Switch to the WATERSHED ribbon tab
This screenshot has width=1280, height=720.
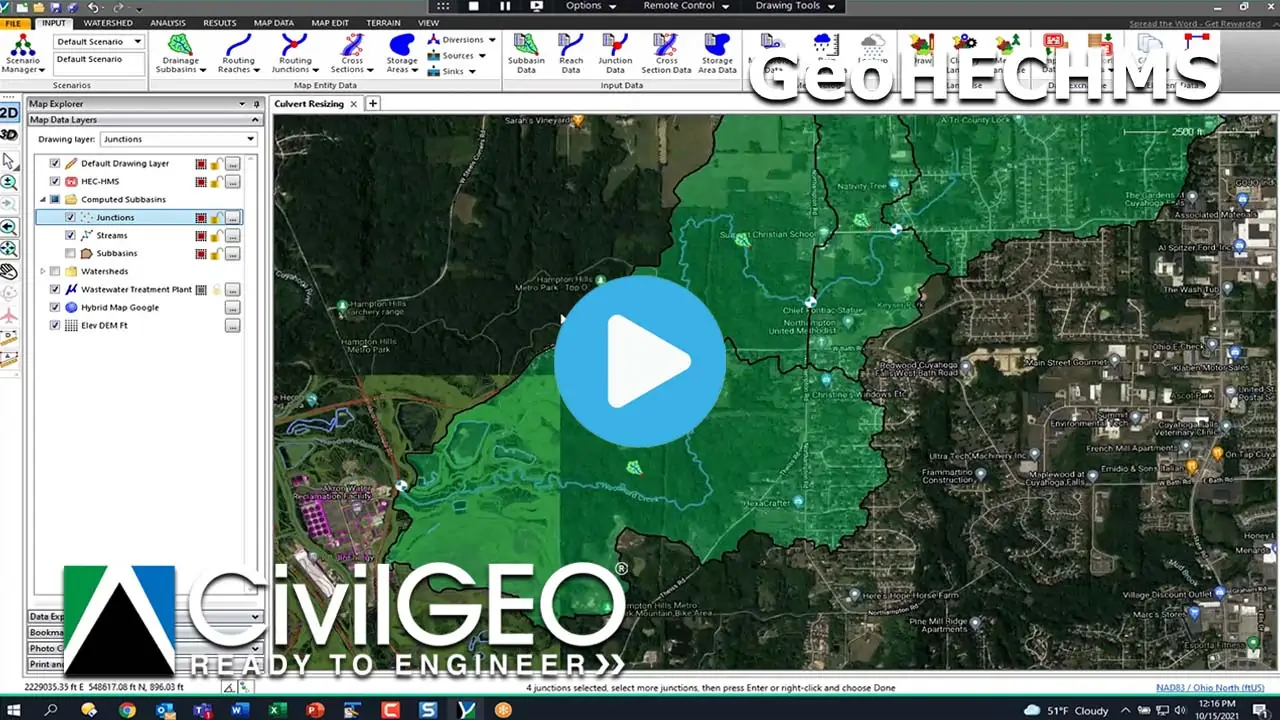pyautogui.click(x=108, y=23)
